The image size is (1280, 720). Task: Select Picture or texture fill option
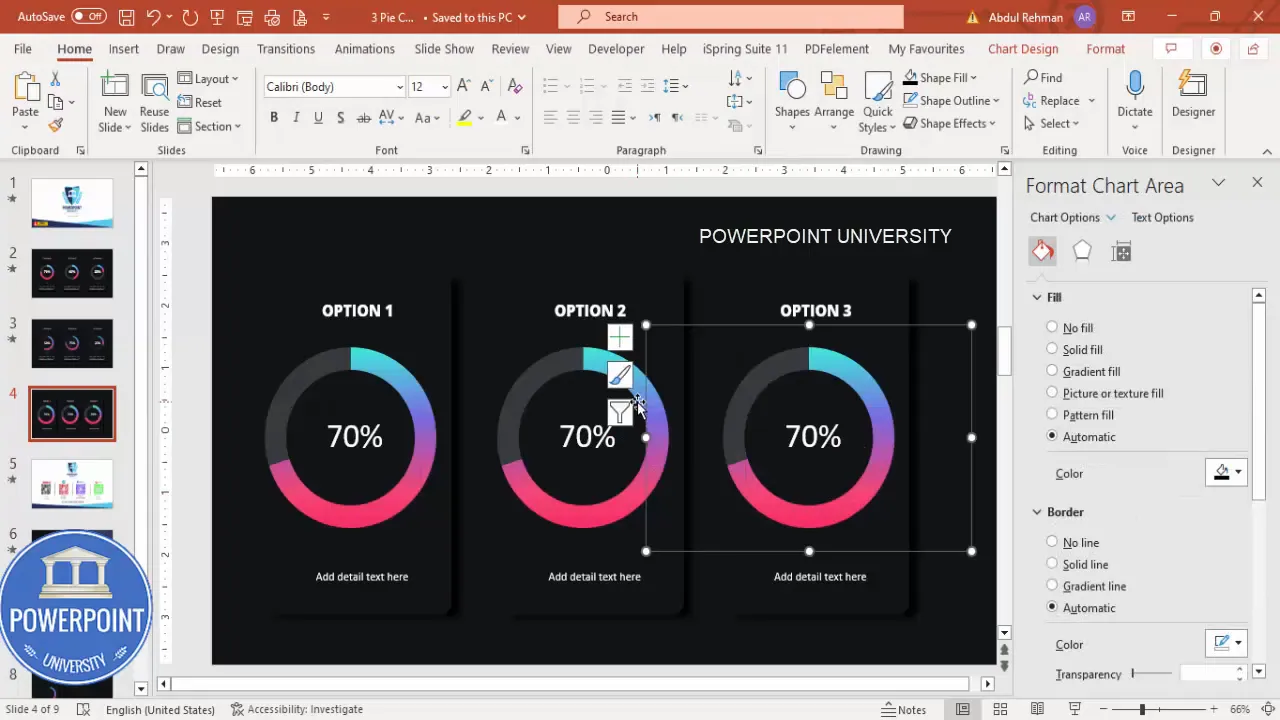(1052, 393)
